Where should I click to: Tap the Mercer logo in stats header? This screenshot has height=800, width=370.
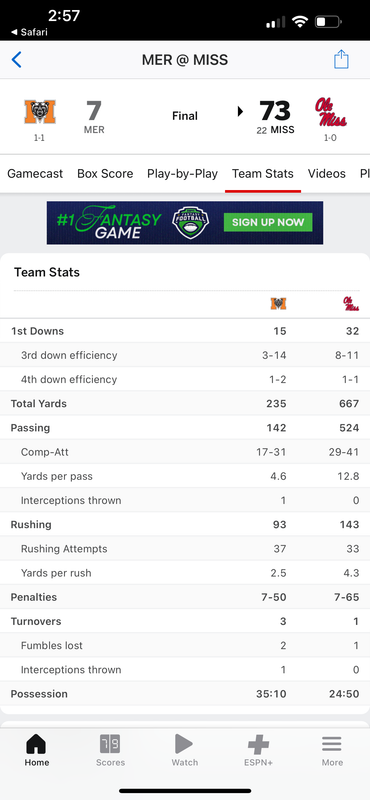coord(278,304)
